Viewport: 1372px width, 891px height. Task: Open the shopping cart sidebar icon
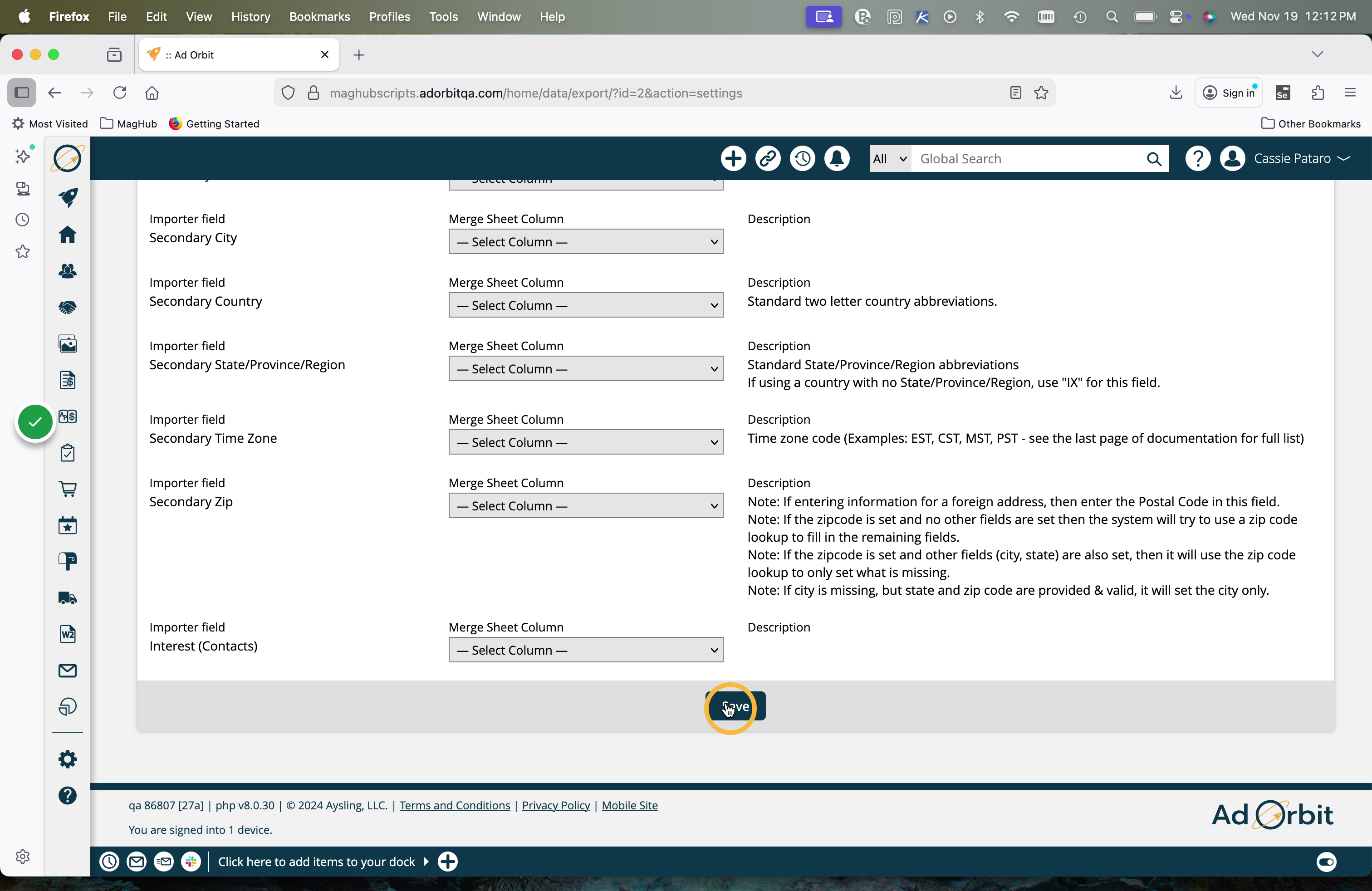tap(68, 489)
